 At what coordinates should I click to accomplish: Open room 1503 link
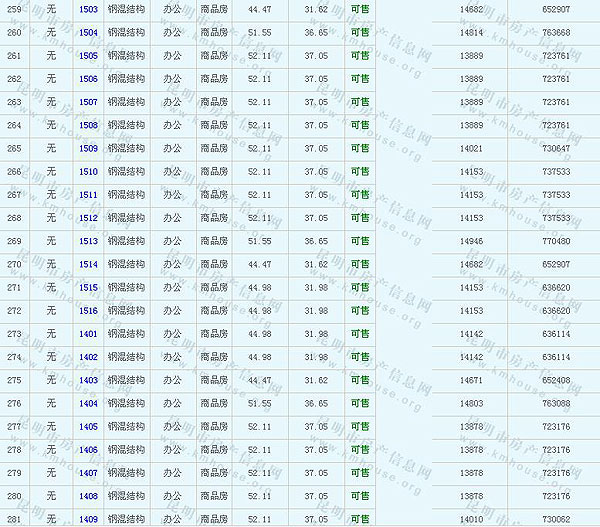click(x=88, y=10)
